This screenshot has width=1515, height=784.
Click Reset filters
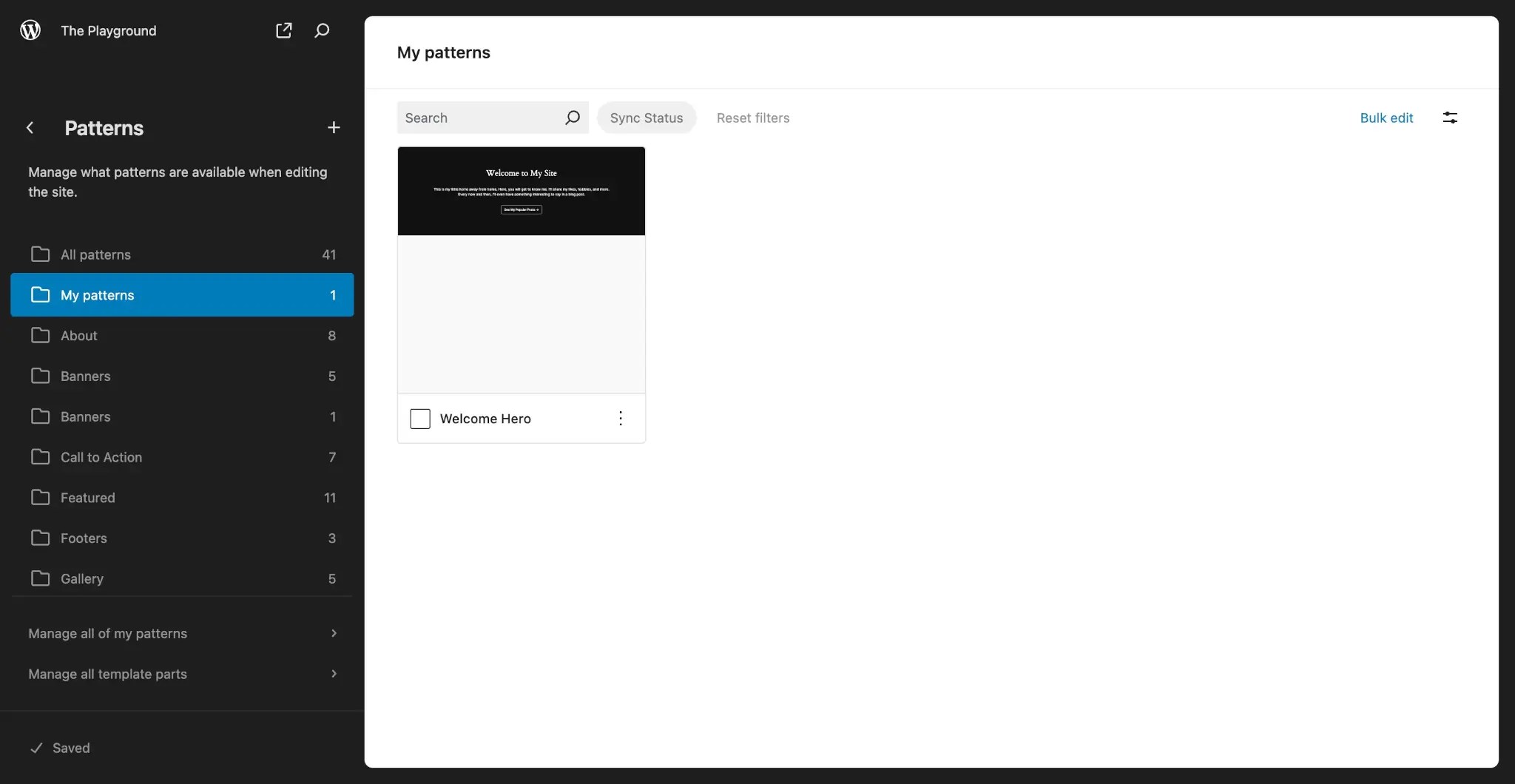click(752, 118)
